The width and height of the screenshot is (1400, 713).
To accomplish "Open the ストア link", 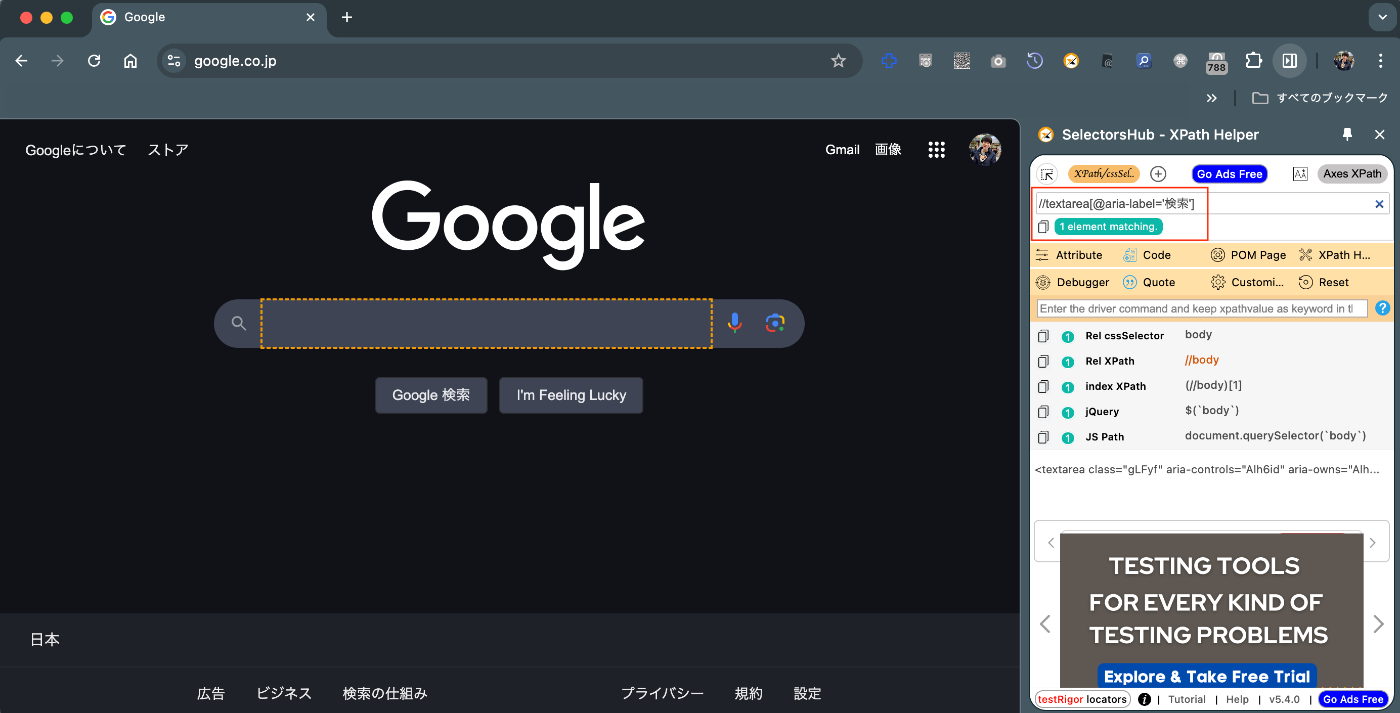I will [x=168, y=150].
